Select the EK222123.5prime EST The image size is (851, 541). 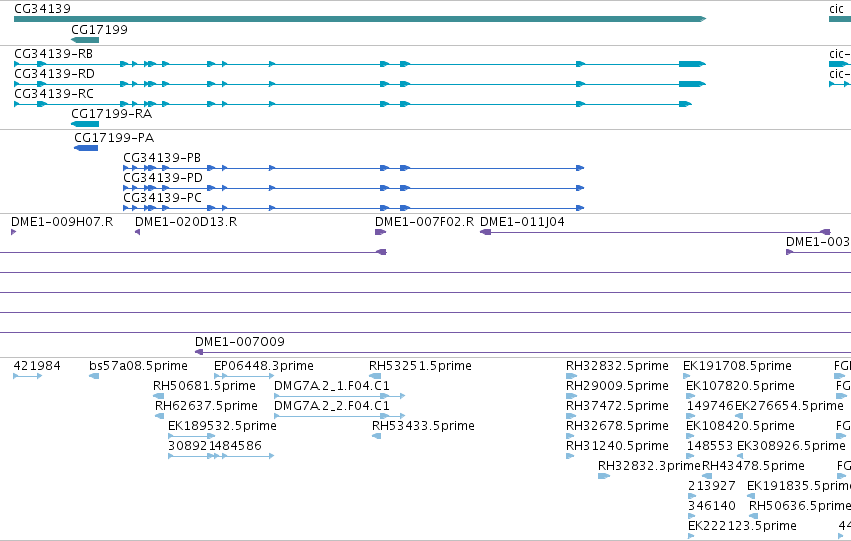tap(691, 536)
